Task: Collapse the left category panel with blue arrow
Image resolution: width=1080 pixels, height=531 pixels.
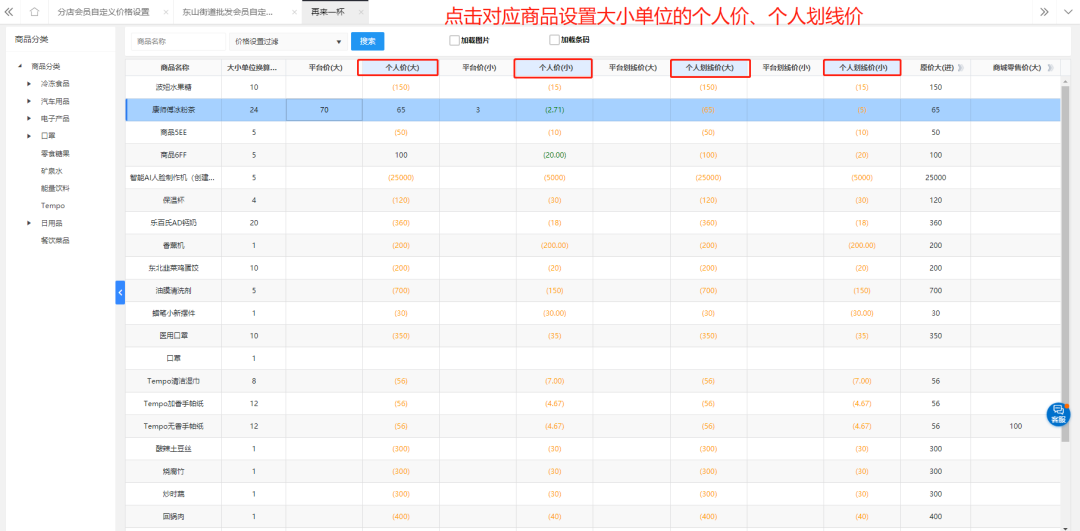Action: (x=120, y=292)
